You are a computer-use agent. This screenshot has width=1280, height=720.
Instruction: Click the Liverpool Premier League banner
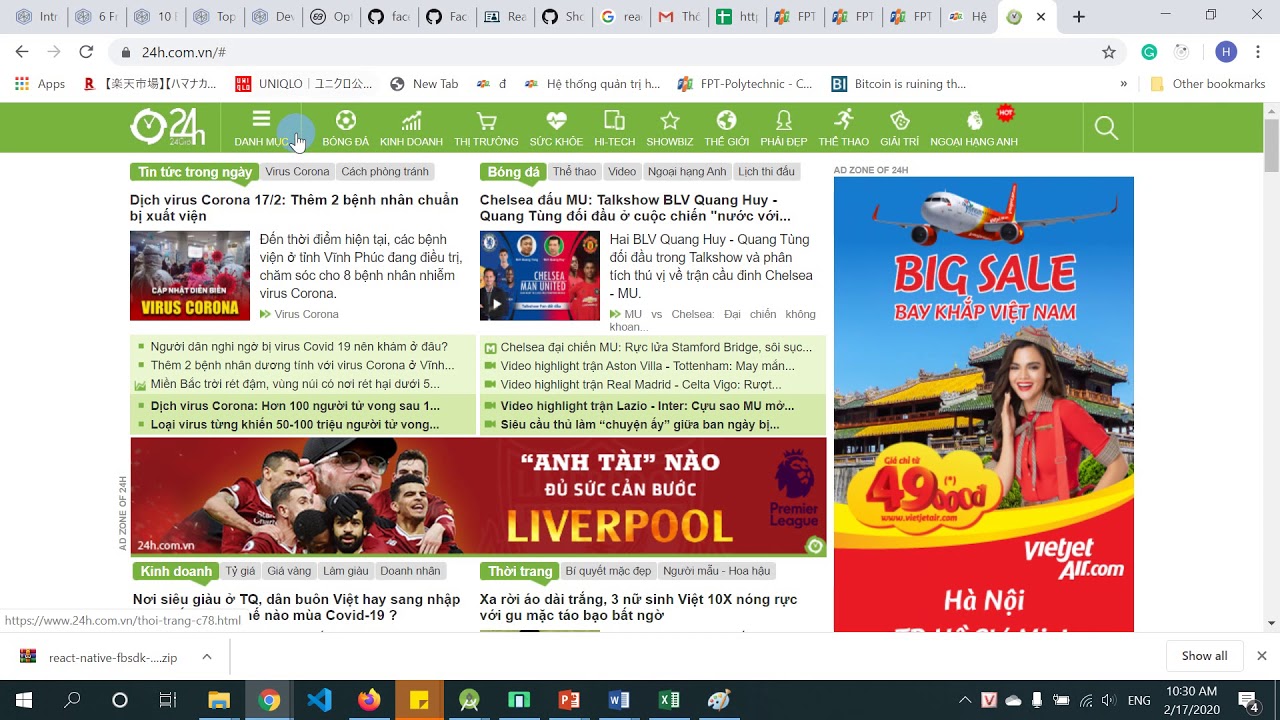(478, 496)
